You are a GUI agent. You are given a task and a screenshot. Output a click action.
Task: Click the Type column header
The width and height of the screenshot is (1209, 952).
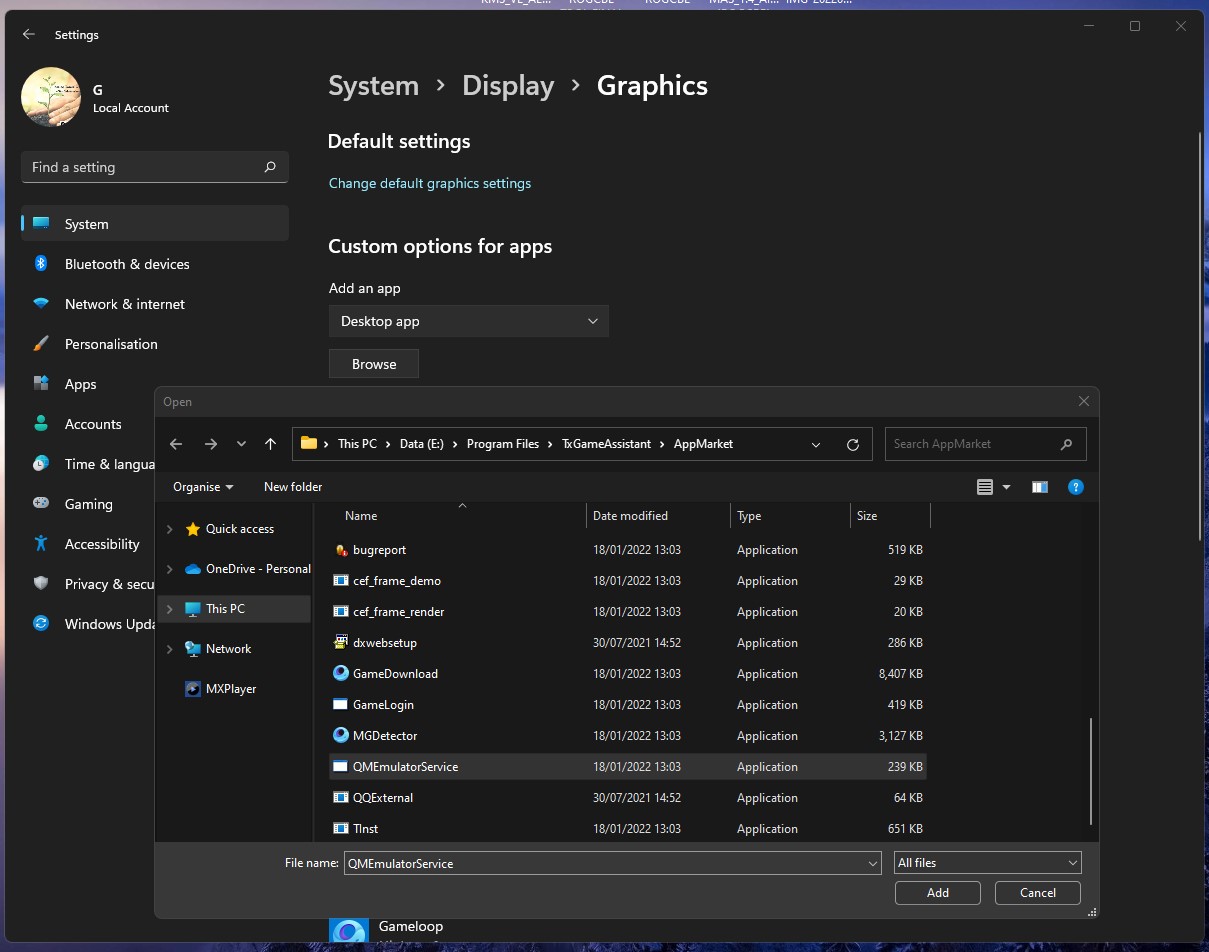[790, 516]
